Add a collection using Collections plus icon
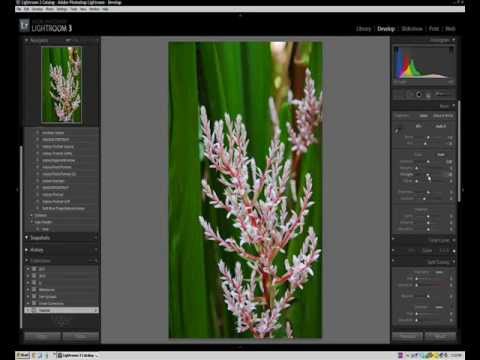 tap(96, 261)
